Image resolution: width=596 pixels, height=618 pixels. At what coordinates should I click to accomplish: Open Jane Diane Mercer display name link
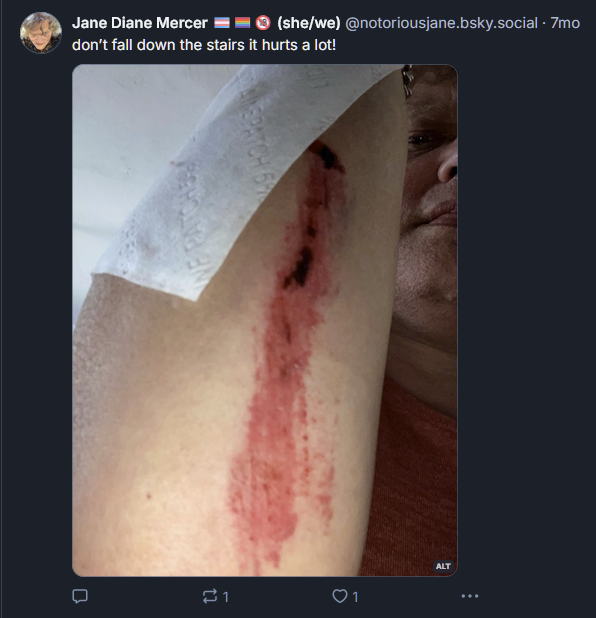pyautogui.click(x=140, y=23)
